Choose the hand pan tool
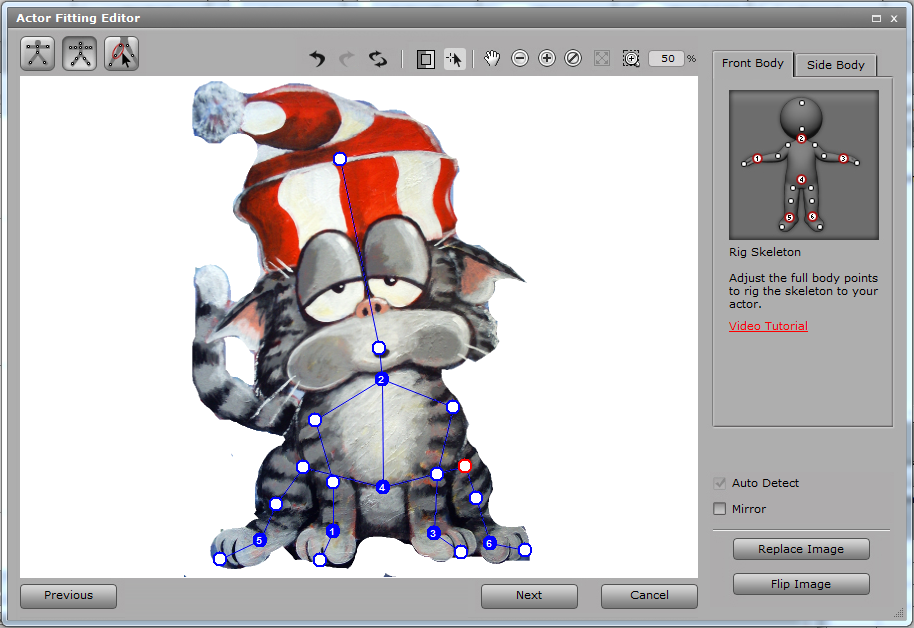The image size is (914, 628). pyautogui.click(x=492, y=58)
